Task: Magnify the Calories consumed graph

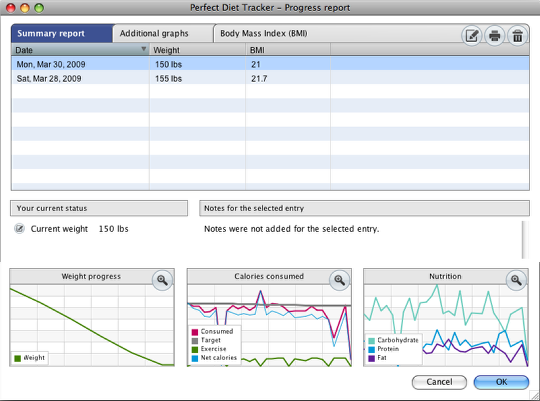Action: click(x=340, y=280)
